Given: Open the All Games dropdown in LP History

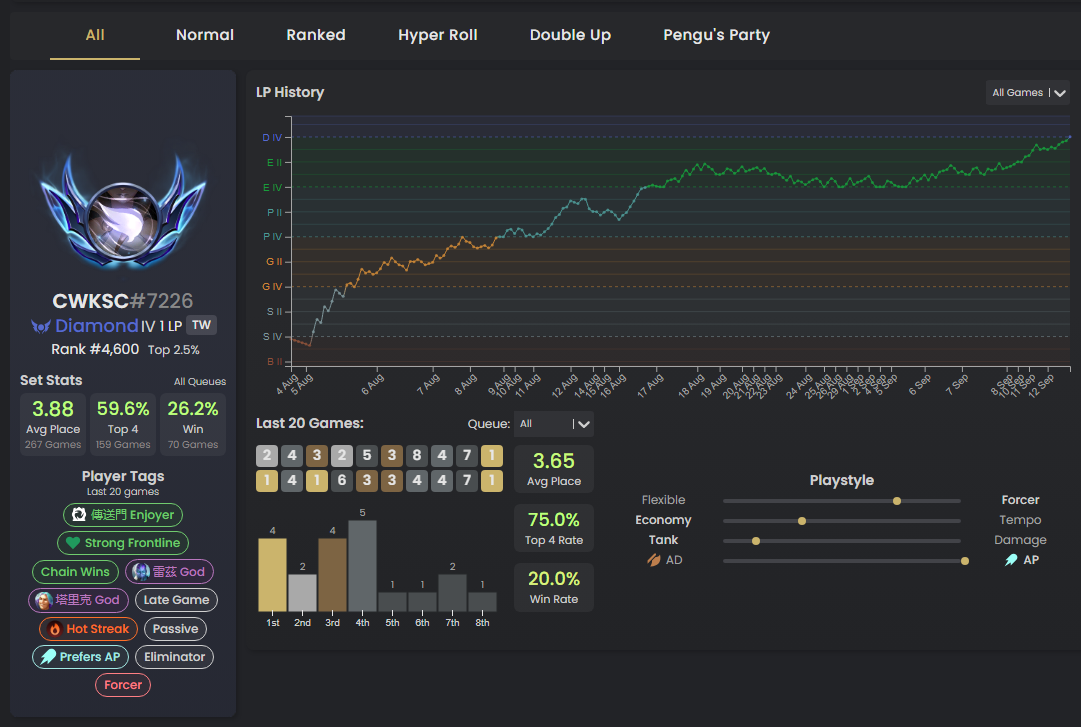Looking at the screenshot, I should pyautogui.click(x=1028, y=93).
